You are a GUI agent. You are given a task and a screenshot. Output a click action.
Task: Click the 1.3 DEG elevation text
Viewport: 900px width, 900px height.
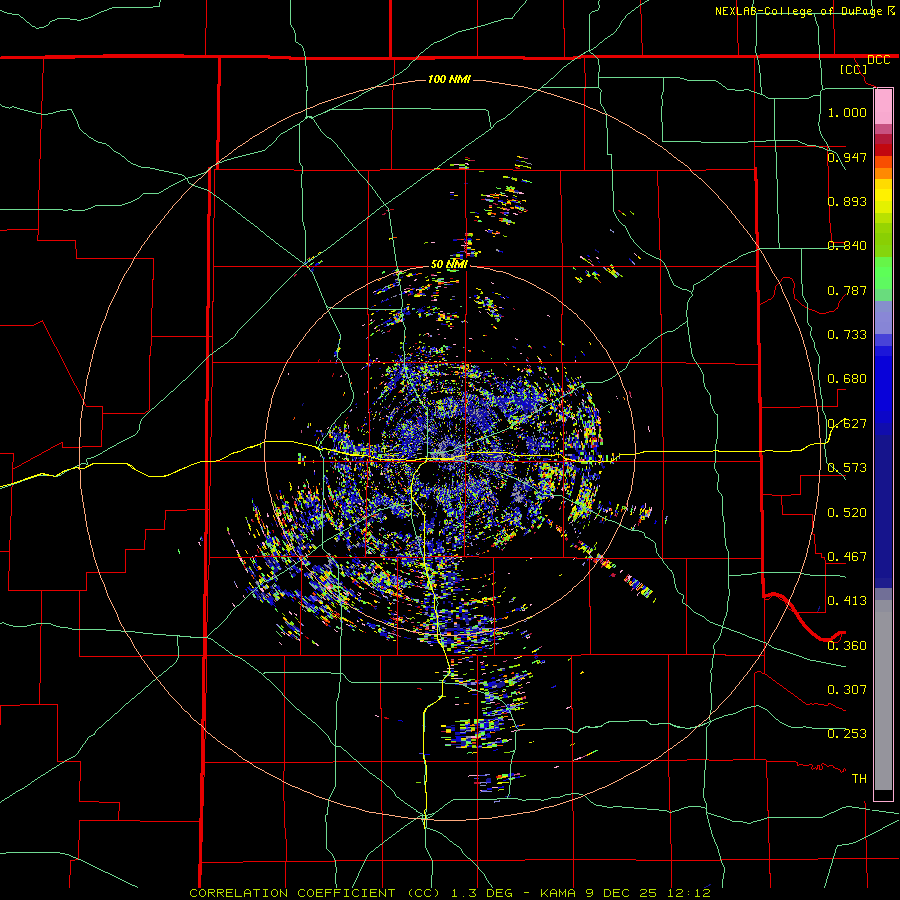tap(482, 893)
